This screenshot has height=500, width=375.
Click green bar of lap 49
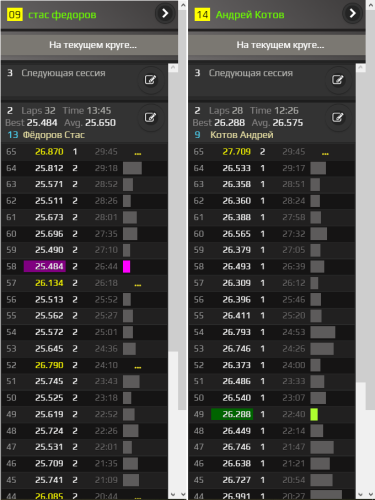314,414
